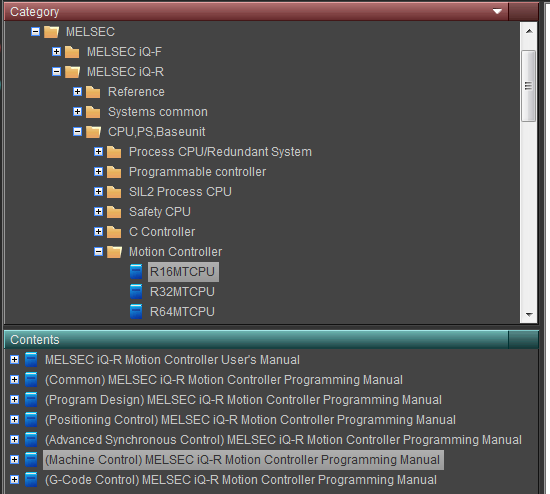Click the R64MTCPU blue book icon
Viewport: 550px width, 494px height.
coord(136,312)
